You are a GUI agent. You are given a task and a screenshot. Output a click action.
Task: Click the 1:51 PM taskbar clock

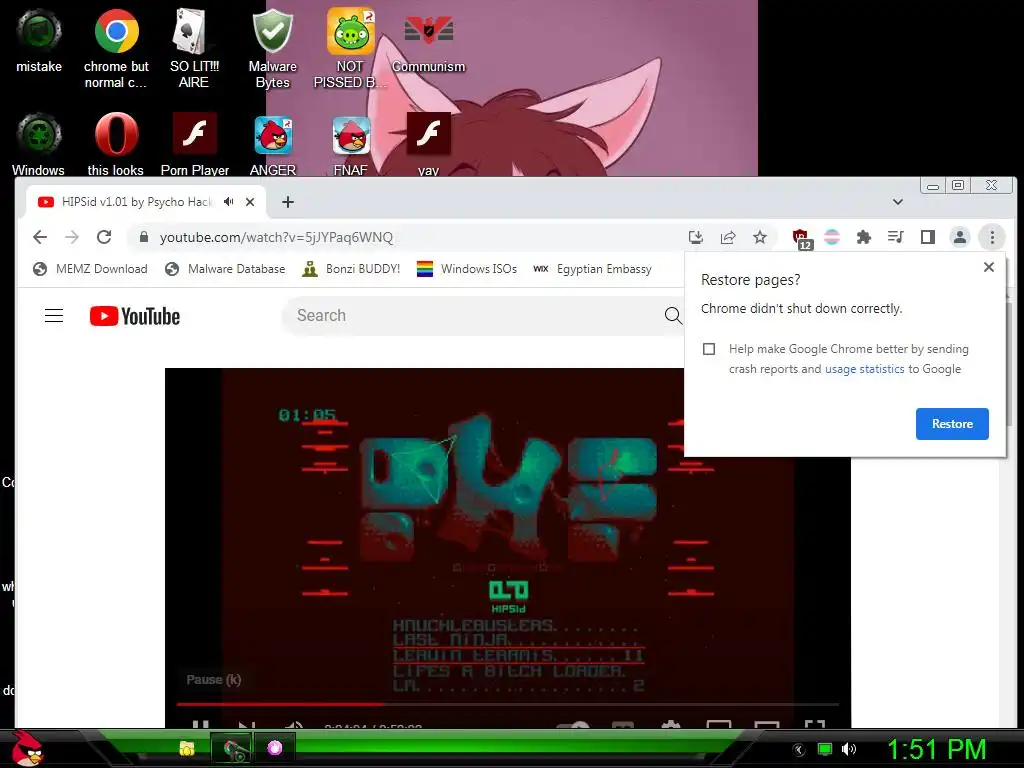point(936,750)
